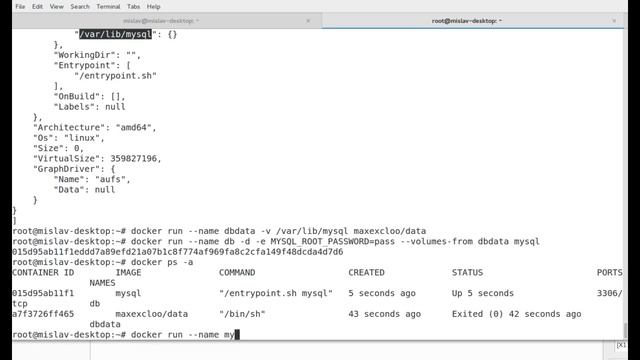Open the Tabs menu
The height and width of the screenshot is (360, 640).
133,7
